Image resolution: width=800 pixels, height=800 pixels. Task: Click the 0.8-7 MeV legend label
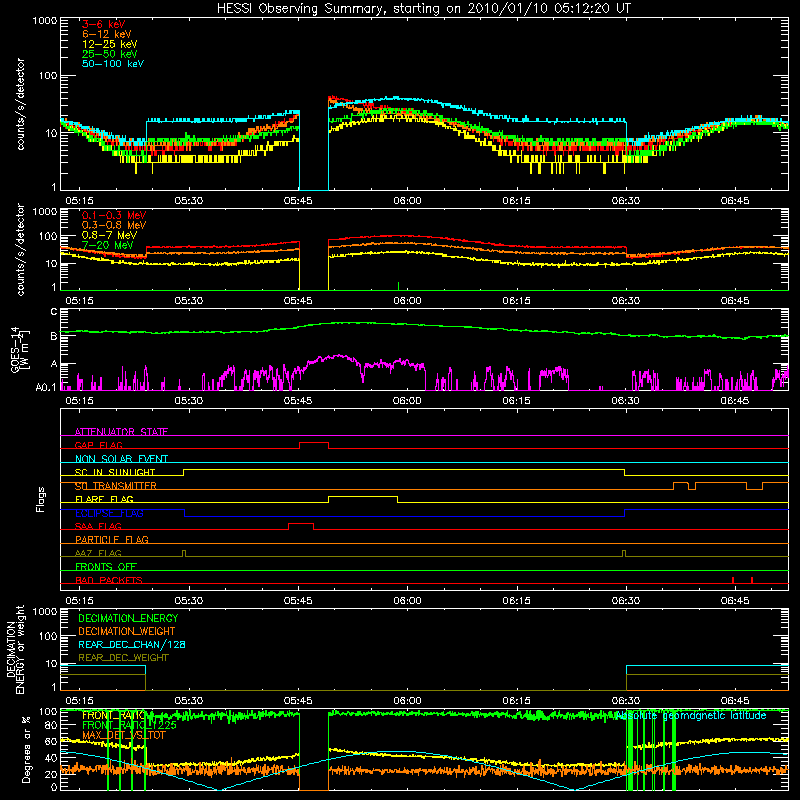coord(109,235)
